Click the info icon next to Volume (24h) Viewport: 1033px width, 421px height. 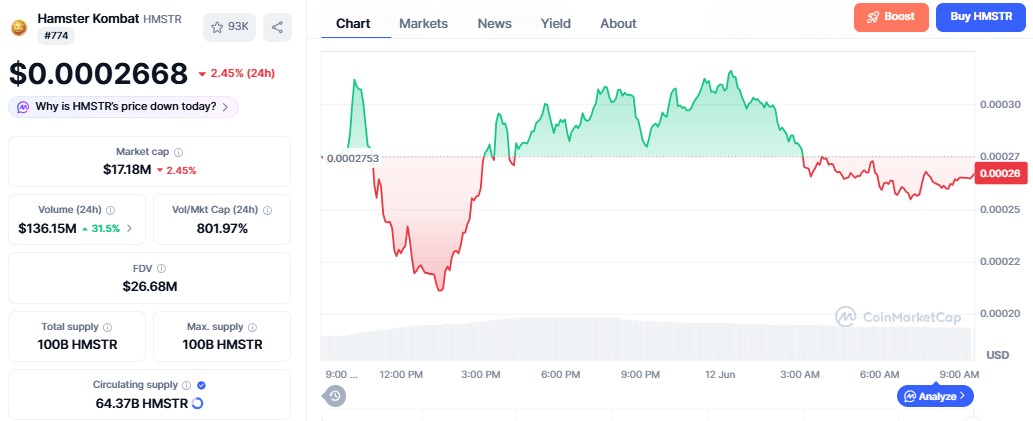111,210
